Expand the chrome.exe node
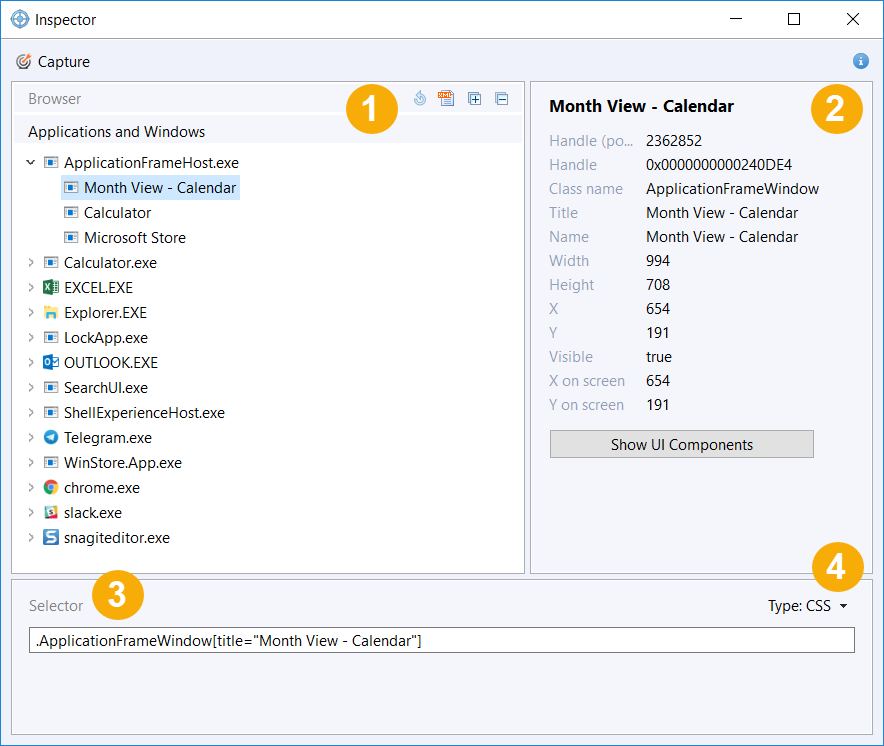This screenshot has height=746, width=884. 31,487
